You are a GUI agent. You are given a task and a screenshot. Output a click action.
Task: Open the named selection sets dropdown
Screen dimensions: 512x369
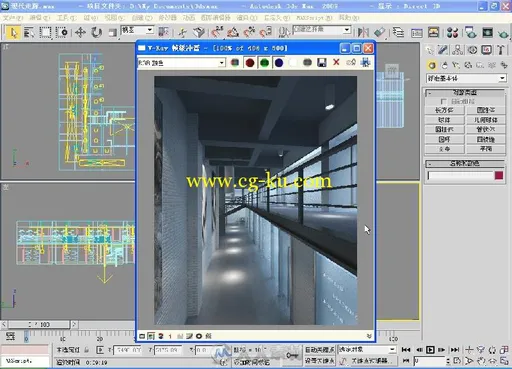coord(322,30)
